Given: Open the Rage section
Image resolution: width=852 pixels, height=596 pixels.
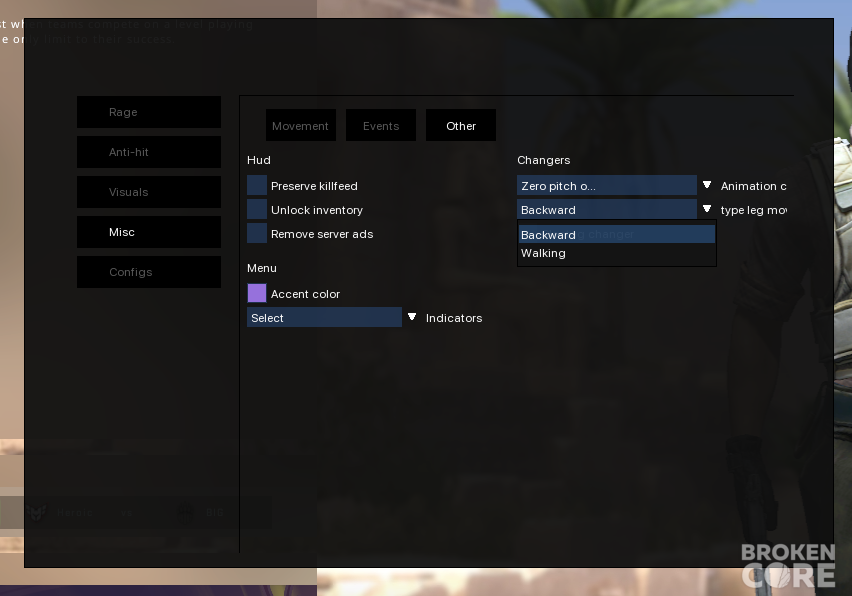Looking at the screenshot, I should click(149, 112).
